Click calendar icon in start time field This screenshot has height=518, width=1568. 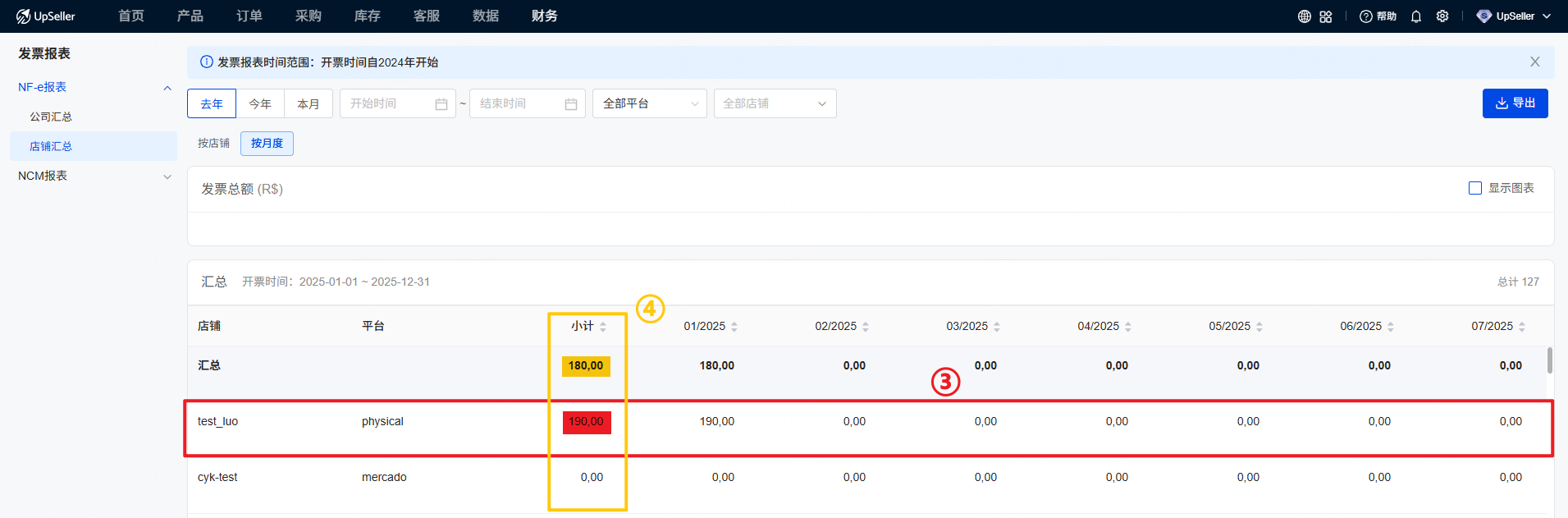pyautogui.click(x=441, y=104)
